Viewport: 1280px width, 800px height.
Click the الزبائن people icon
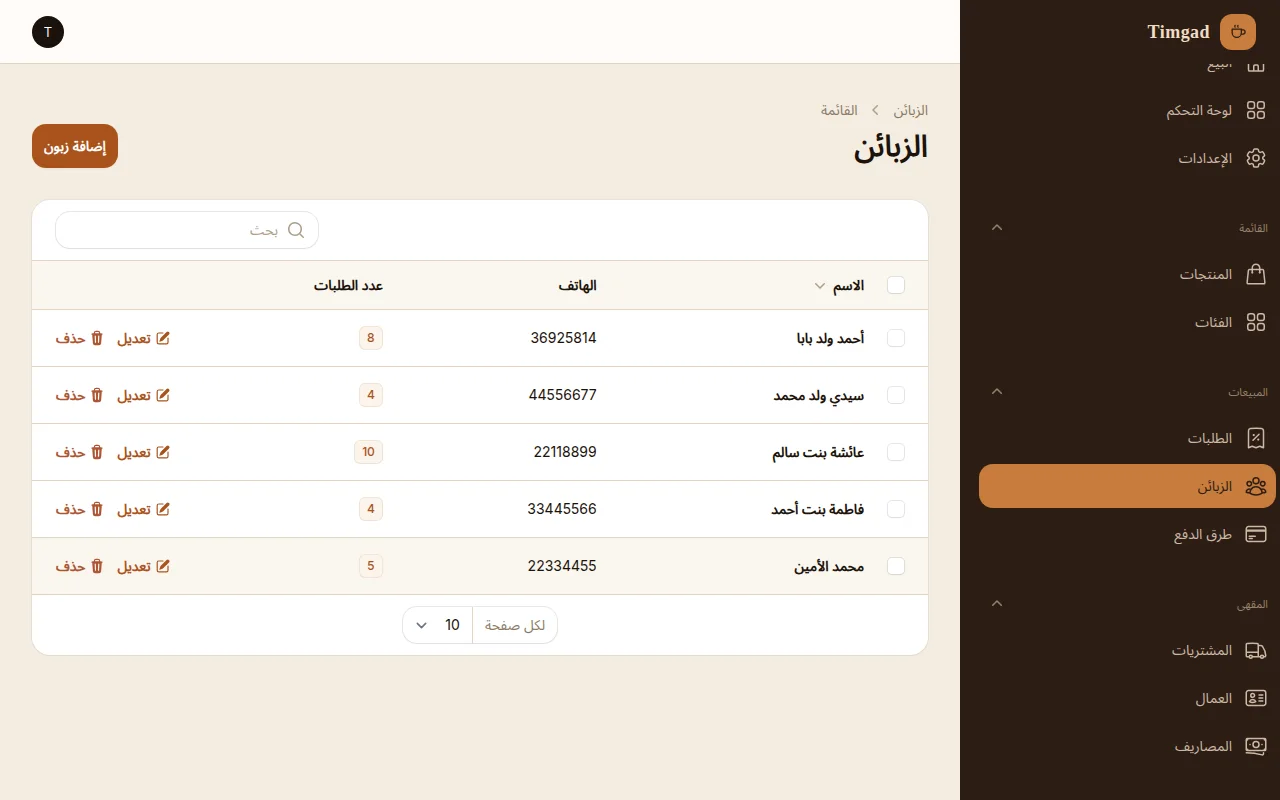pos(1256,486)
